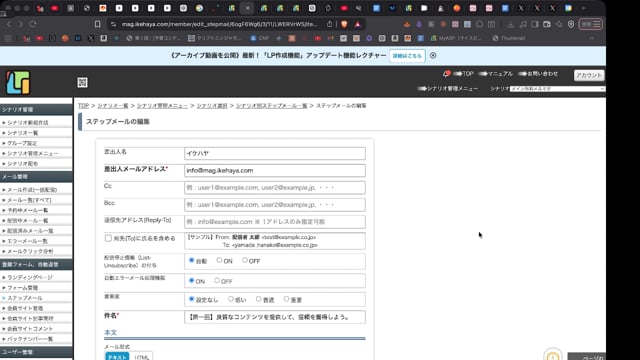Set 重要度 to 低い
Screen dimensions: 640x360
click(x=231, y=299)
